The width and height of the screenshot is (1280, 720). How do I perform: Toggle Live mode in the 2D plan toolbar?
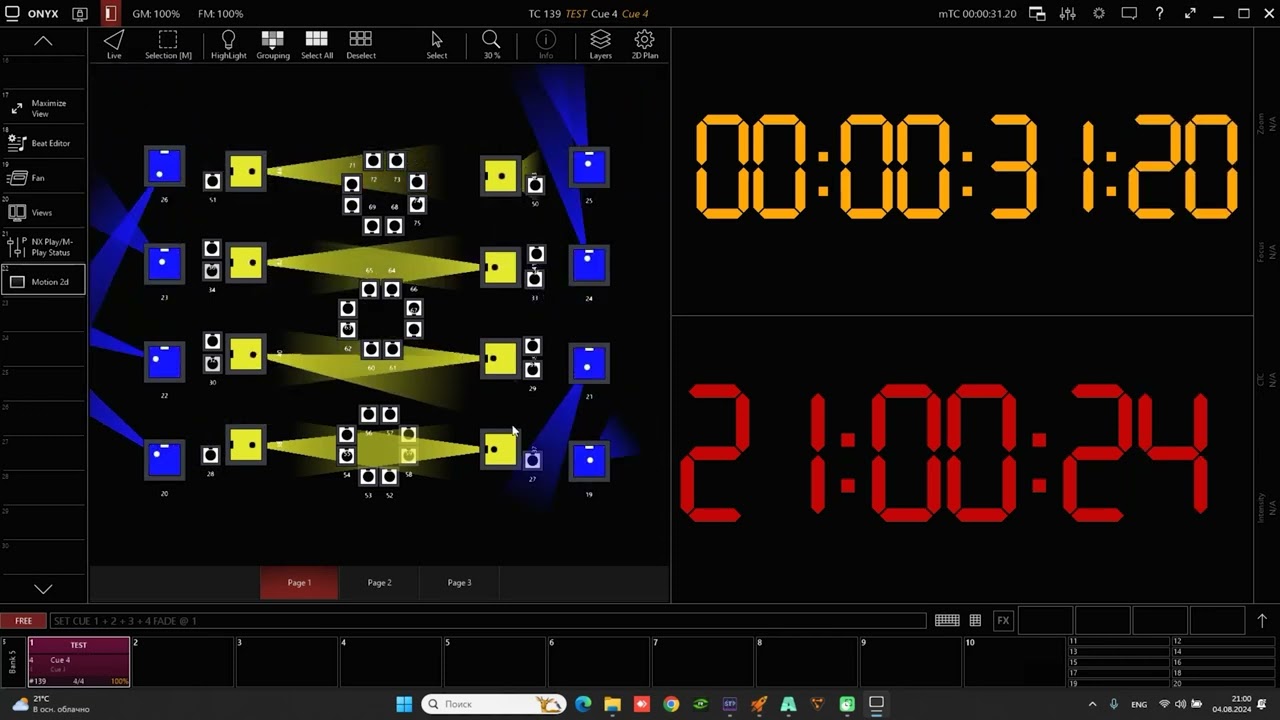[114, 44]
